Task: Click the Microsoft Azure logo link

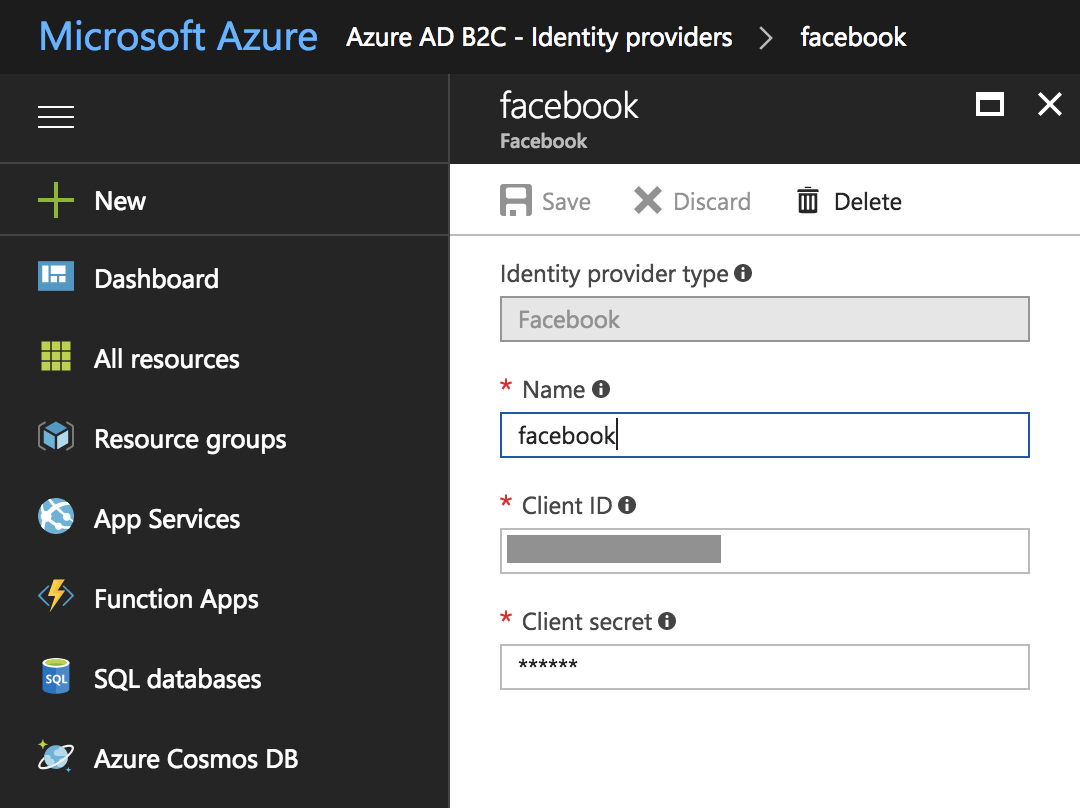Action: 178,37
